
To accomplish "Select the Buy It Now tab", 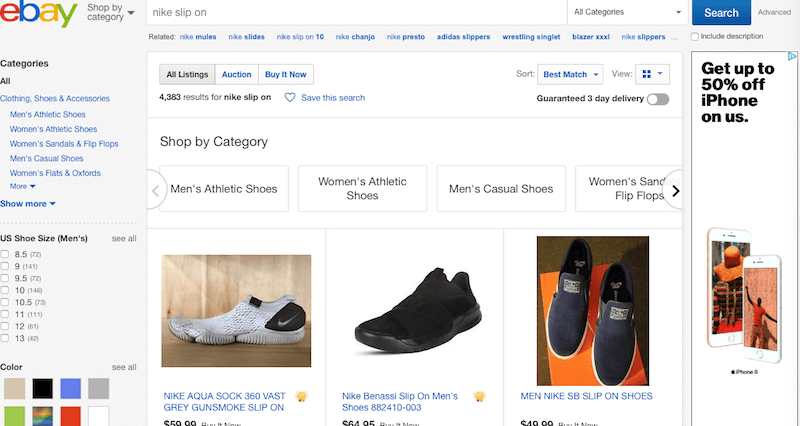I will tap(286, 74).
